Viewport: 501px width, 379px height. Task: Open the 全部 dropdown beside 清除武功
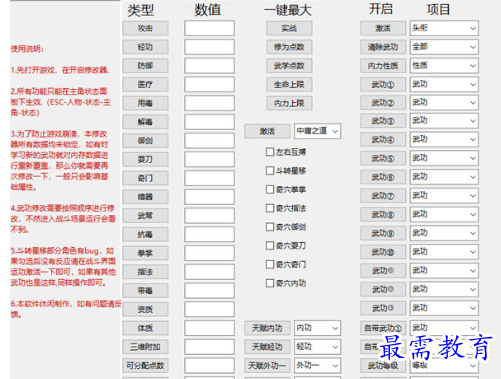[x=444, y=47]
